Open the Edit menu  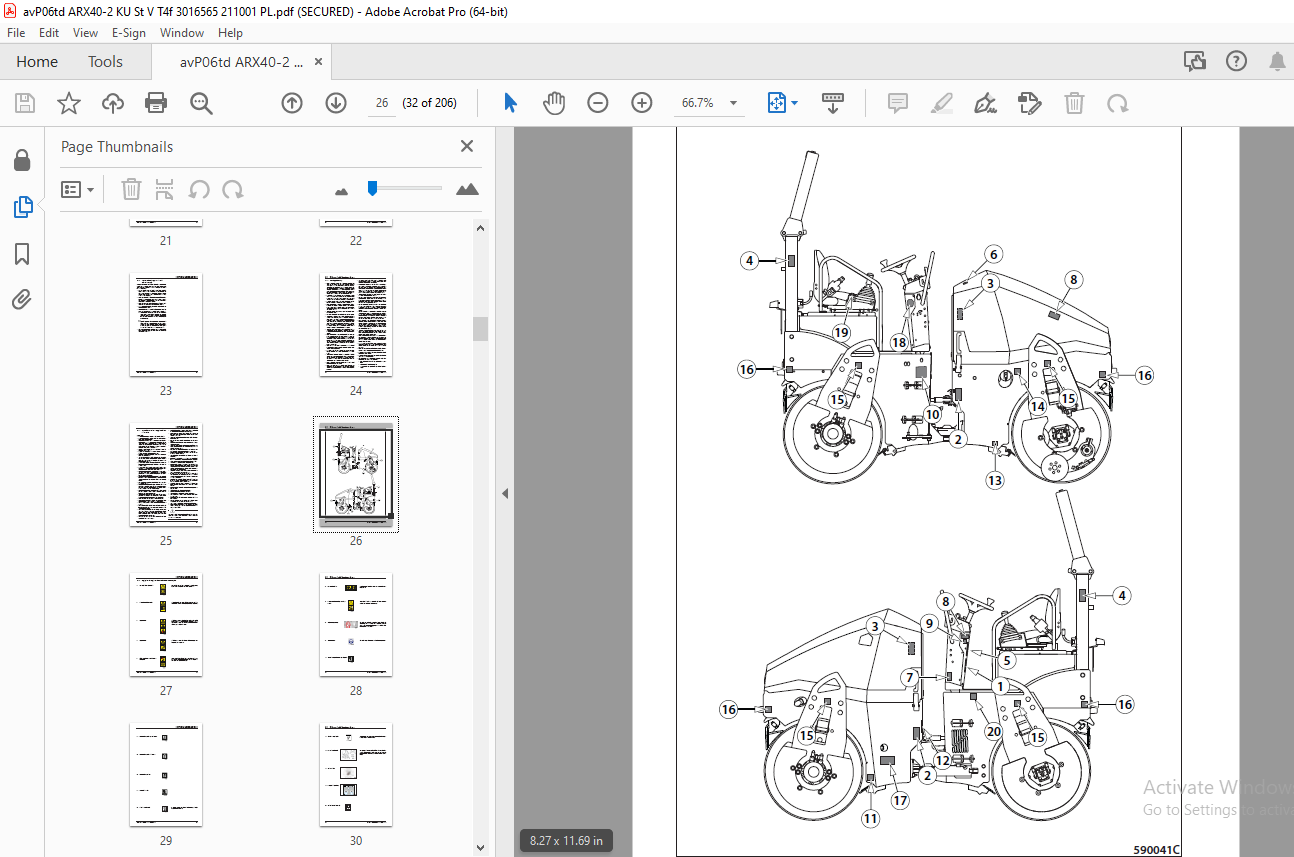(49, 33)
